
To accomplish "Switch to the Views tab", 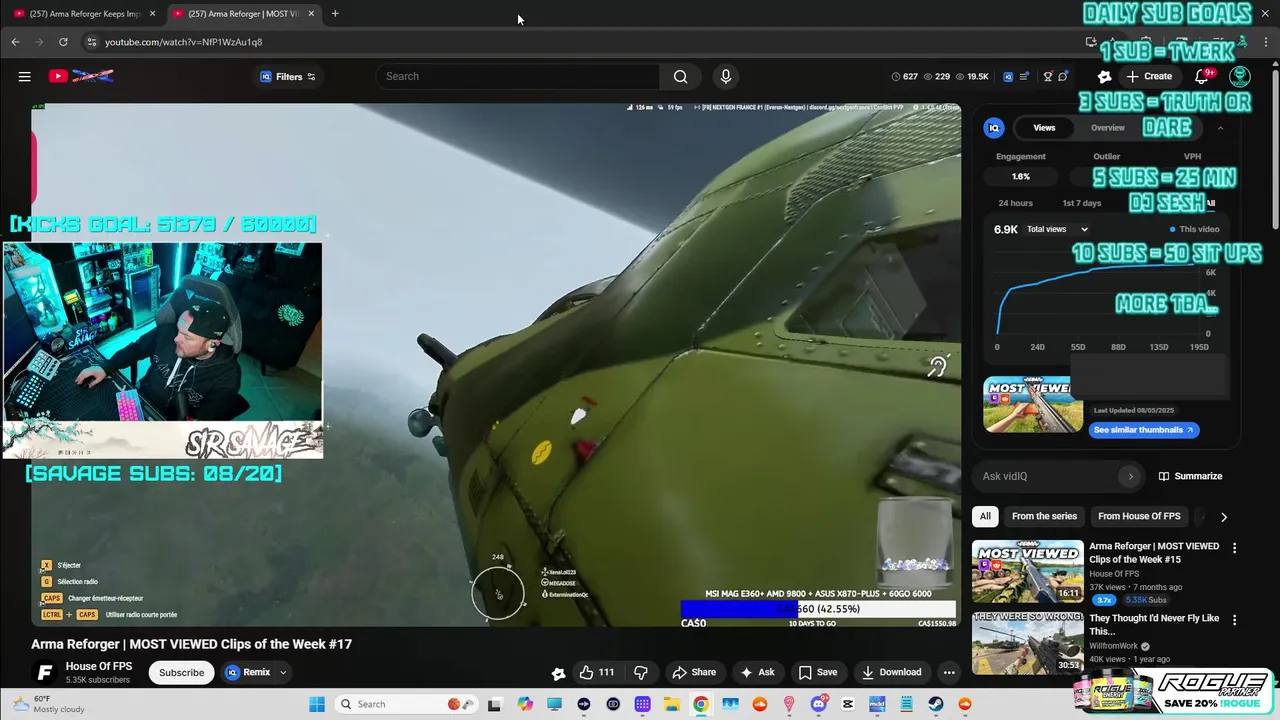I will pos(1044,128).
